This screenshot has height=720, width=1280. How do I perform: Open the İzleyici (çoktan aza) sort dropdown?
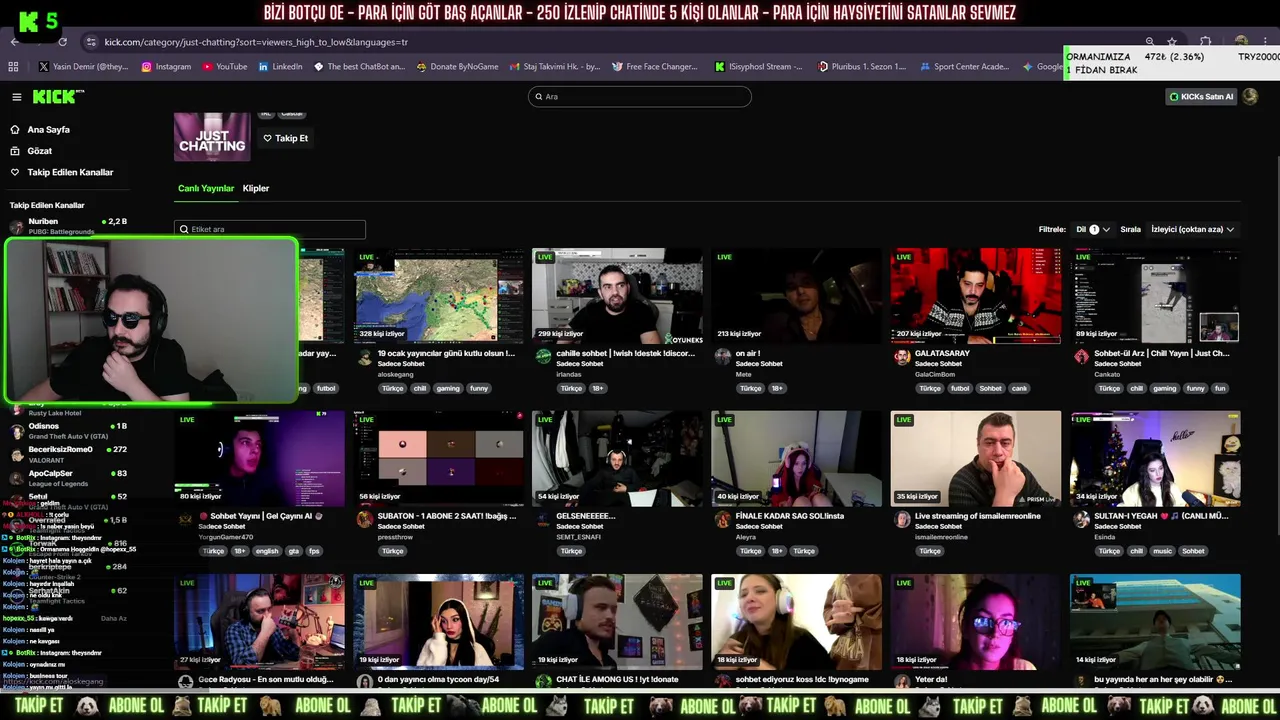(1192, 229)
